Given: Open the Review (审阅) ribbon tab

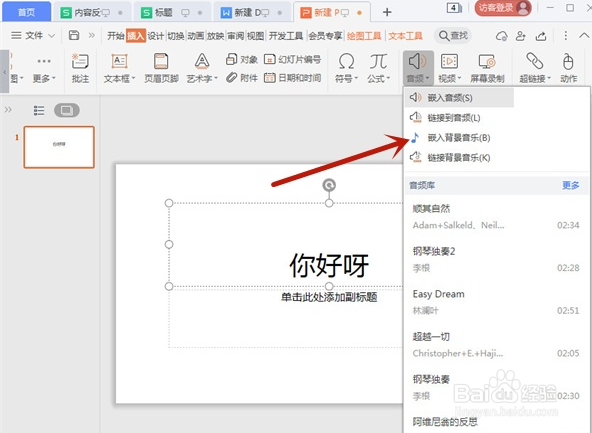Looking at the screenshot, I should [236, 36].
